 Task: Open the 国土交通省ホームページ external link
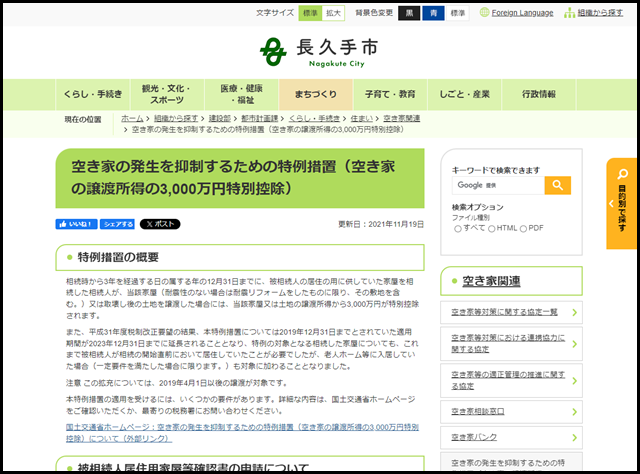pyautogui.click(x=242, y=433)
